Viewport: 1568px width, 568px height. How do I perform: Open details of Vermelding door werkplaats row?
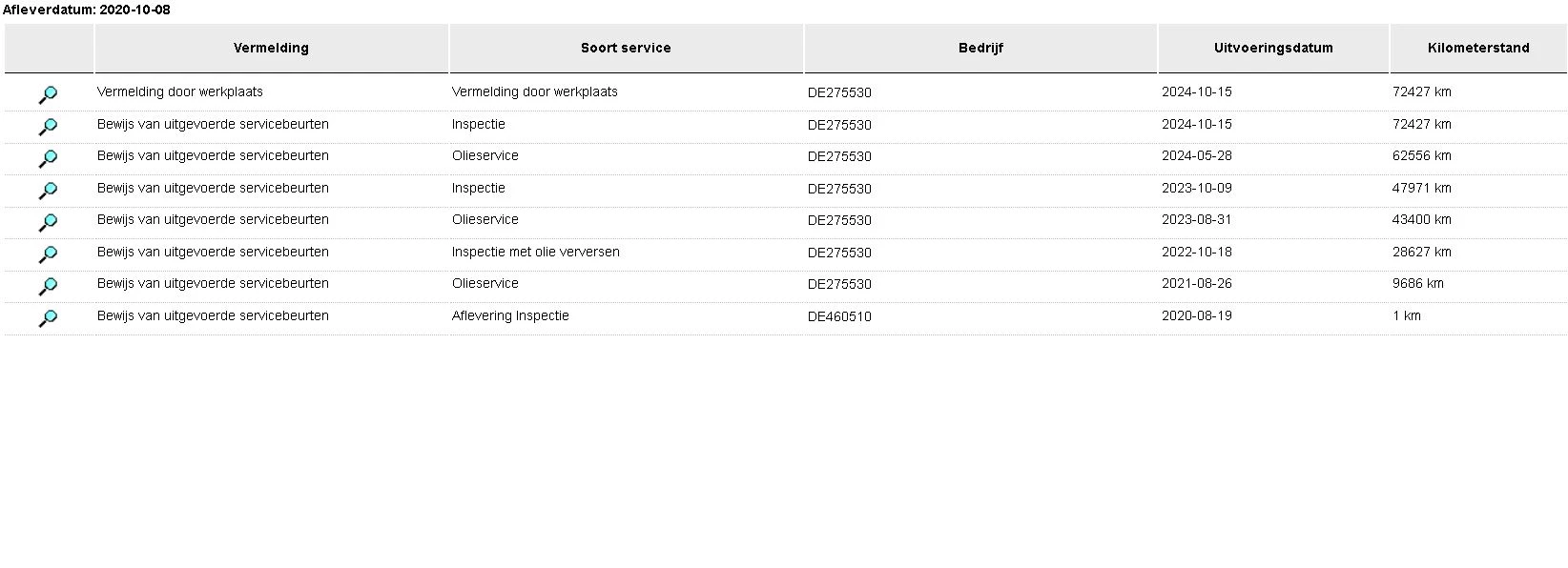tap(48, 94)
